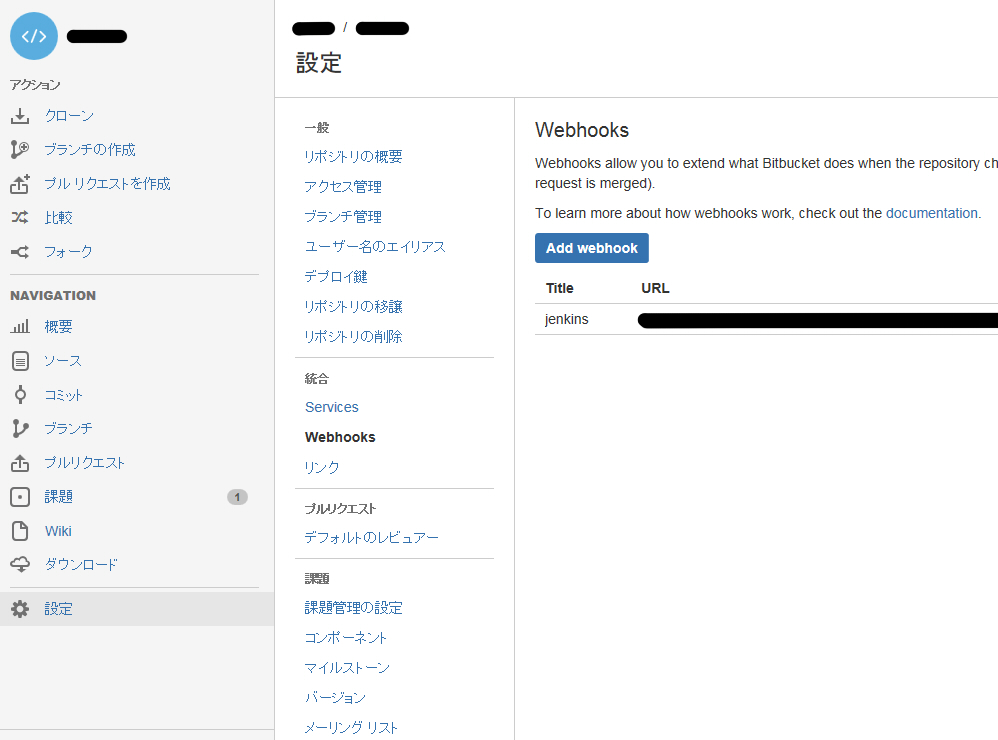Open 課題 in navigation

59,497
